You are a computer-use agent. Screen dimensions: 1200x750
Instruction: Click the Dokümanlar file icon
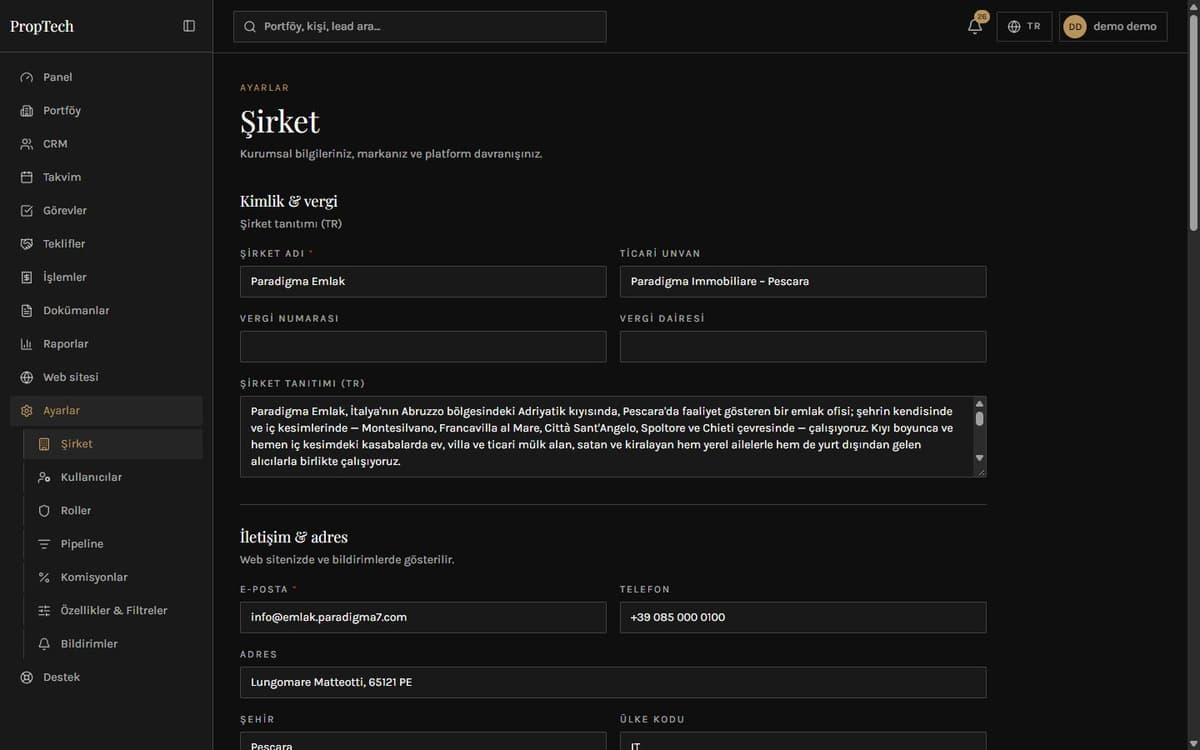27,311
